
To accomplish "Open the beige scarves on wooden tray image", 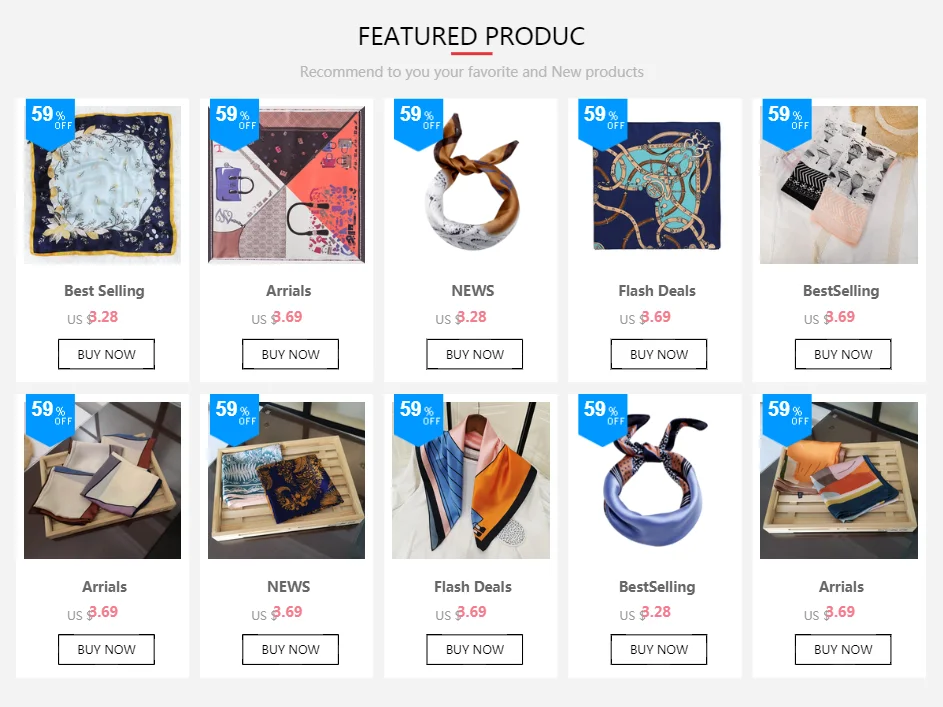I will [102, 480].
